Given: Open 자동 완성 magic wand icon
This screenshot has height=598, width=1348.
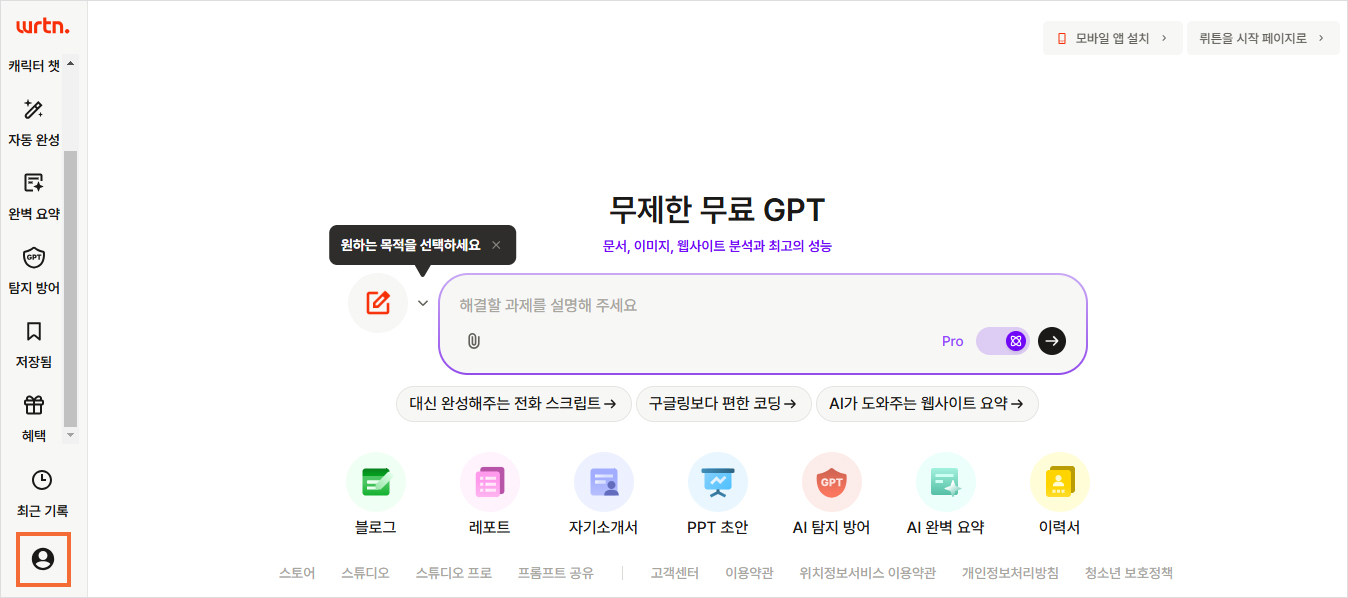Looking at the screenshot, I should click(34, 109).
